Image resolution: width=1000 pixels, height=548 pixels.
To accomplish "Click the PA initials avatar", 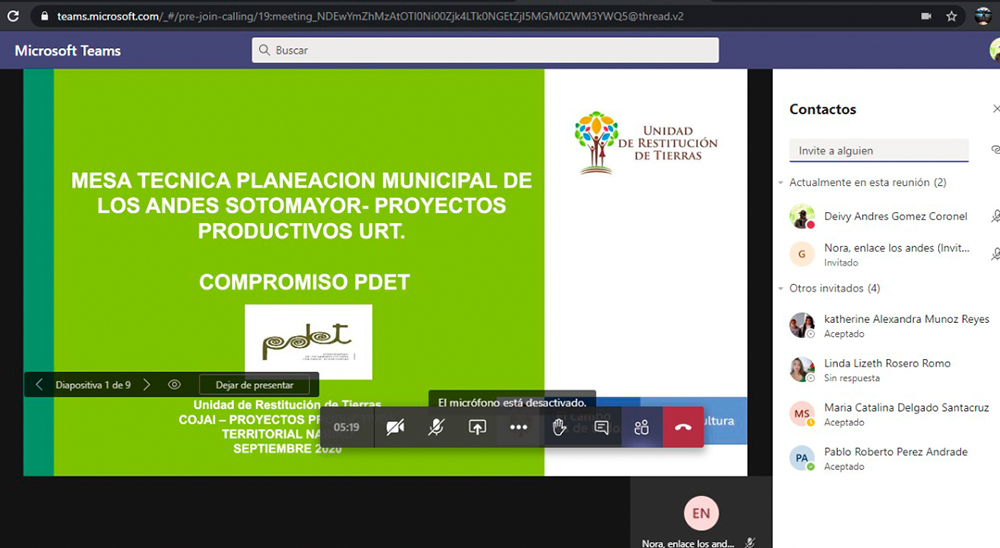I will tap(802, 458).
